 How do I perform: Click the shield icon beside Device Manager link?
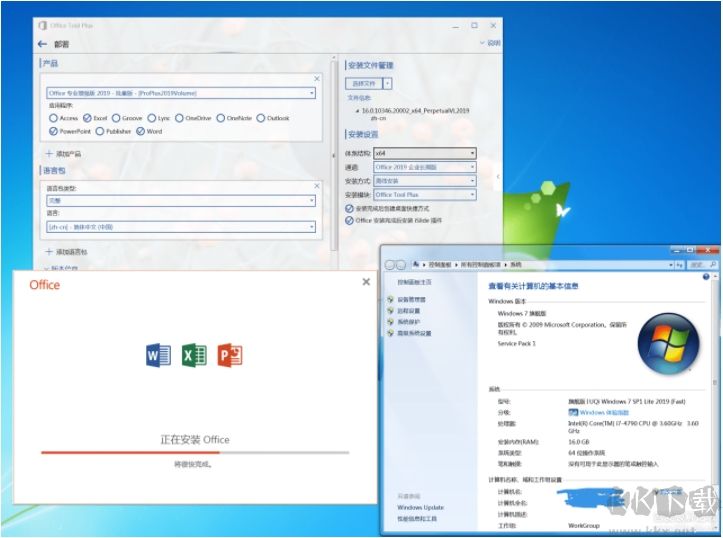click(x=391, y=300)
